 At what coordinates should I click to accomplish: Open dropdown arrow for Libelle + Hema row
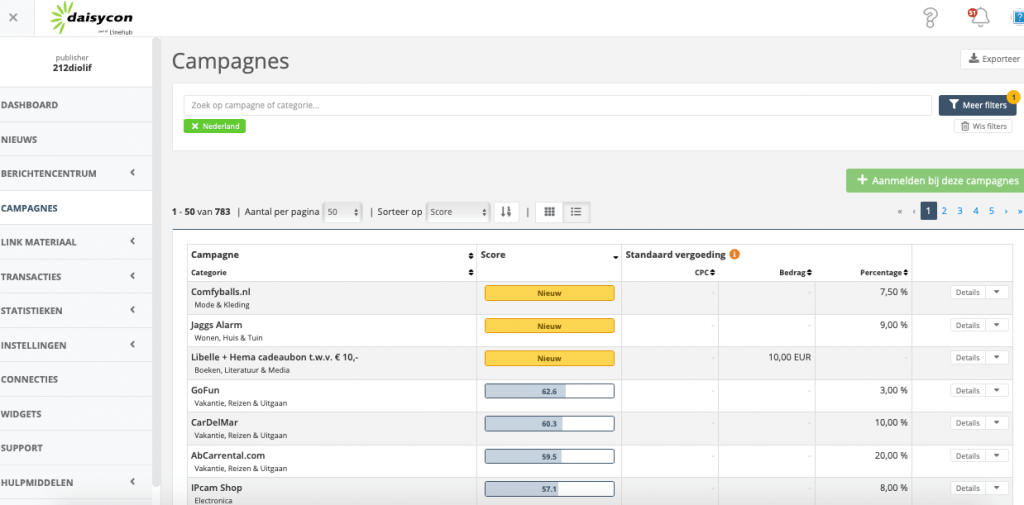pyautogui.click(x=996, y=357)
